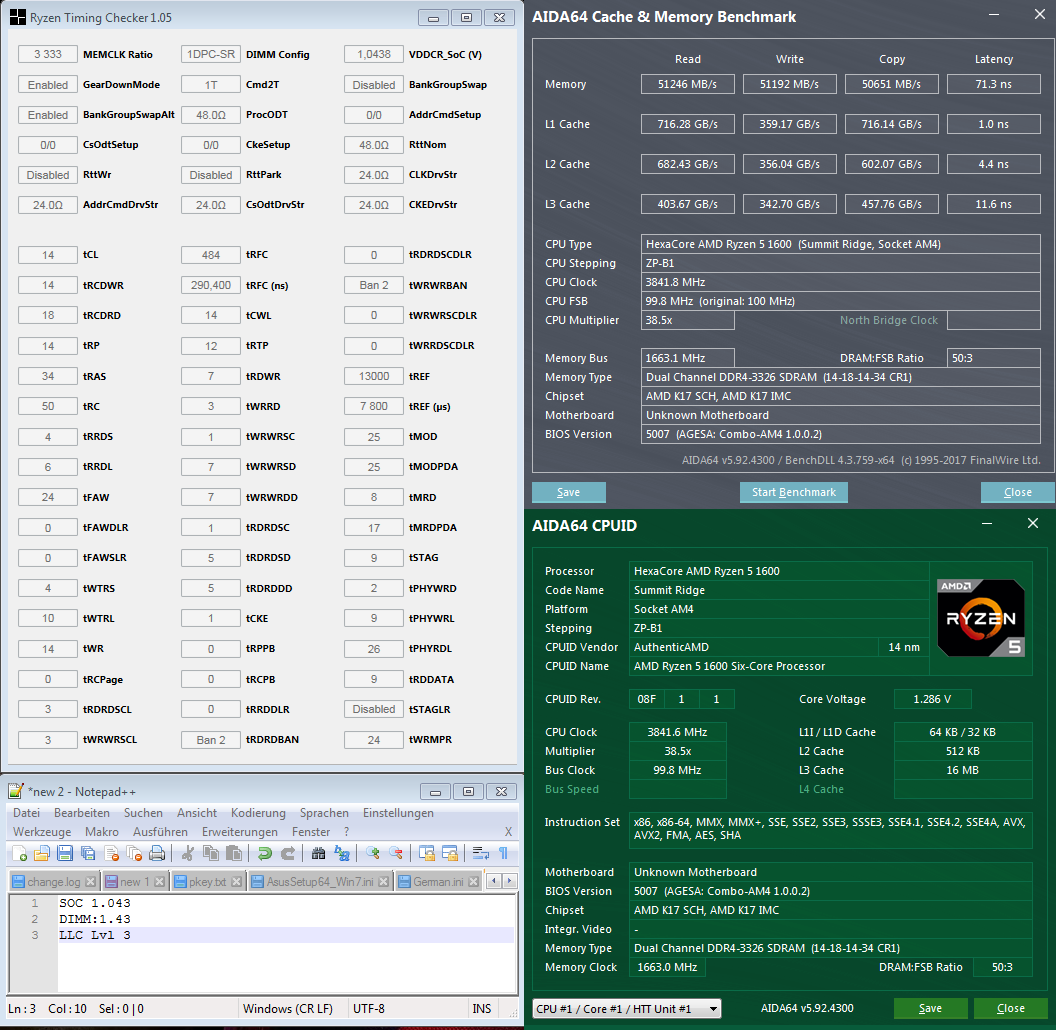Close current document with menu-bar X
The height and width of the screenshot is (1030, 1056).
click(508, 832)
